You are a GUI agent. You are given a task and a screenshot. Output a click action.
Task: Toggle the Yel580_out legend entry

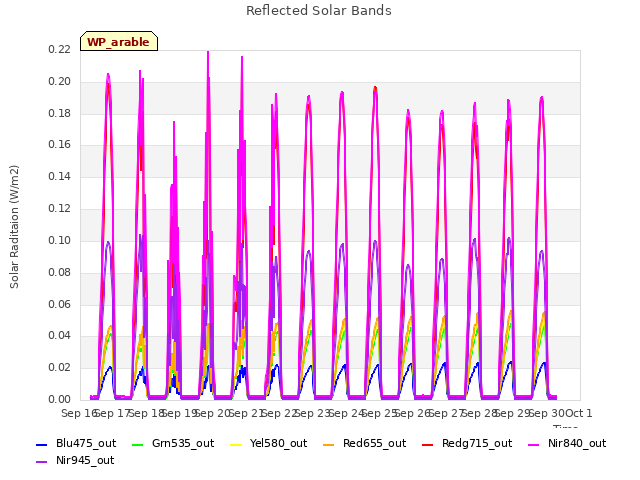[269, 444]
